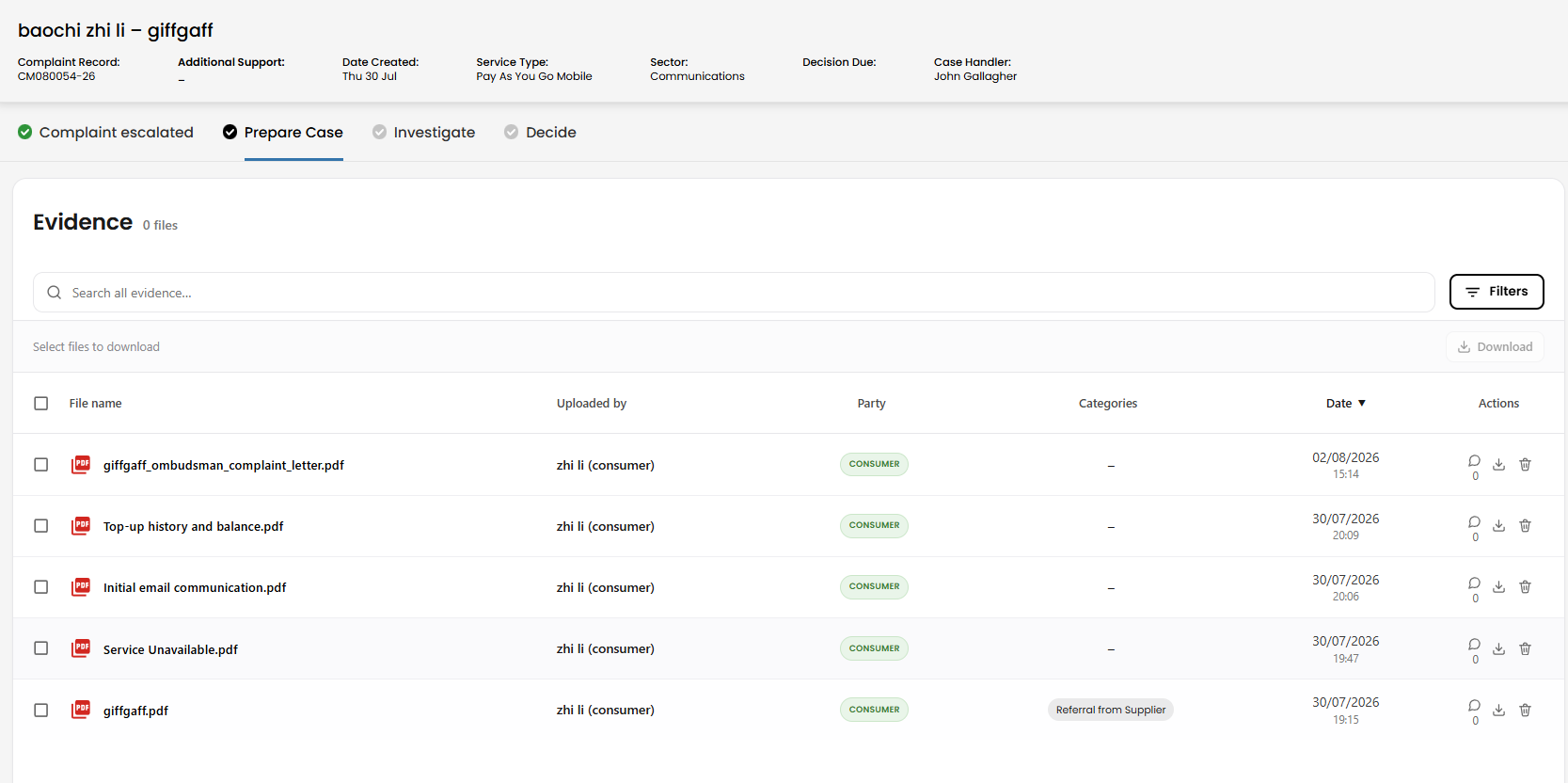Viewport: 1568px width, 783px height.
Task: Open the Decide tab
Action: pos(540,133)
